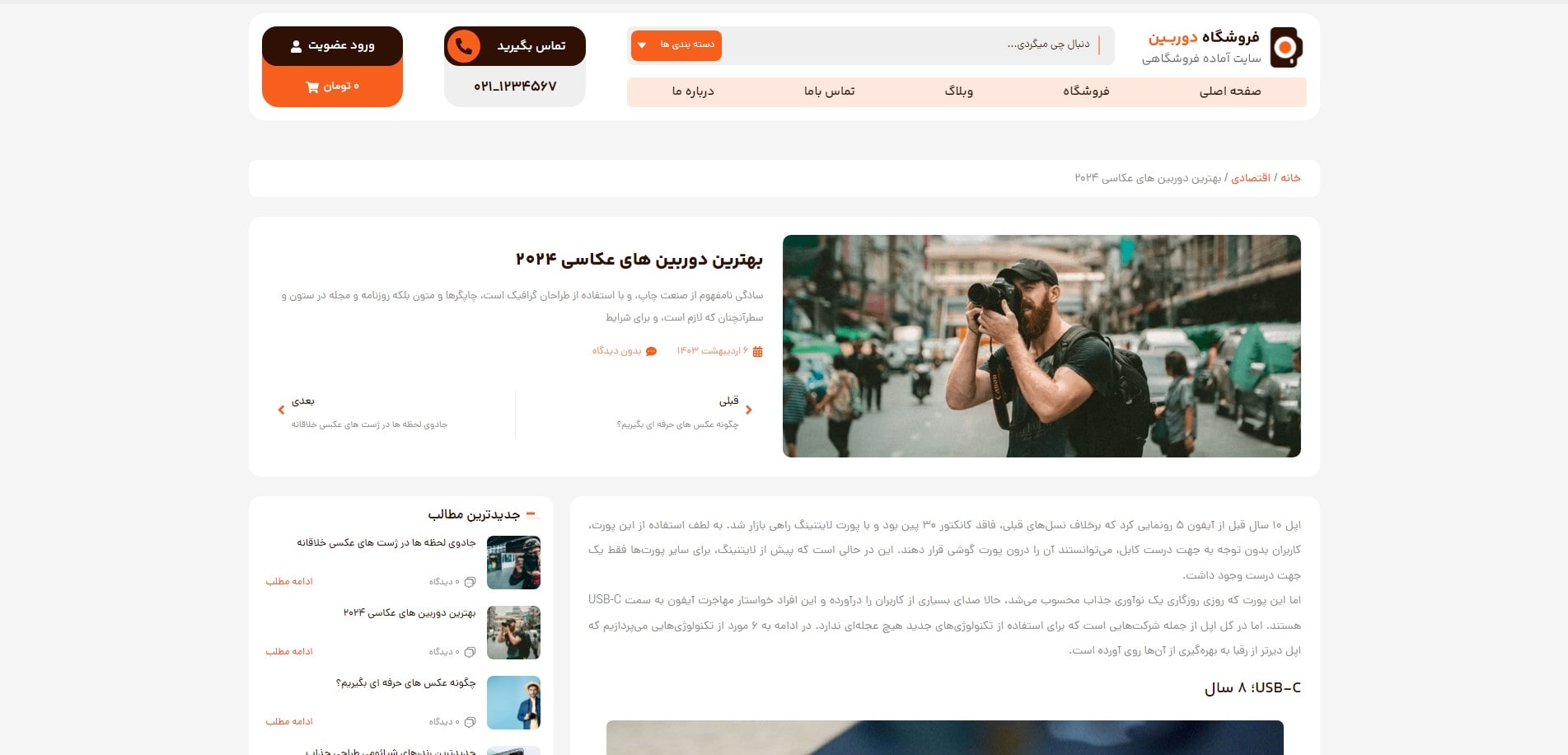Click comments icon under چگونه عکس های حرفه ای post
The height and width of the screenshot is (755, 1568).
(470, 722)
